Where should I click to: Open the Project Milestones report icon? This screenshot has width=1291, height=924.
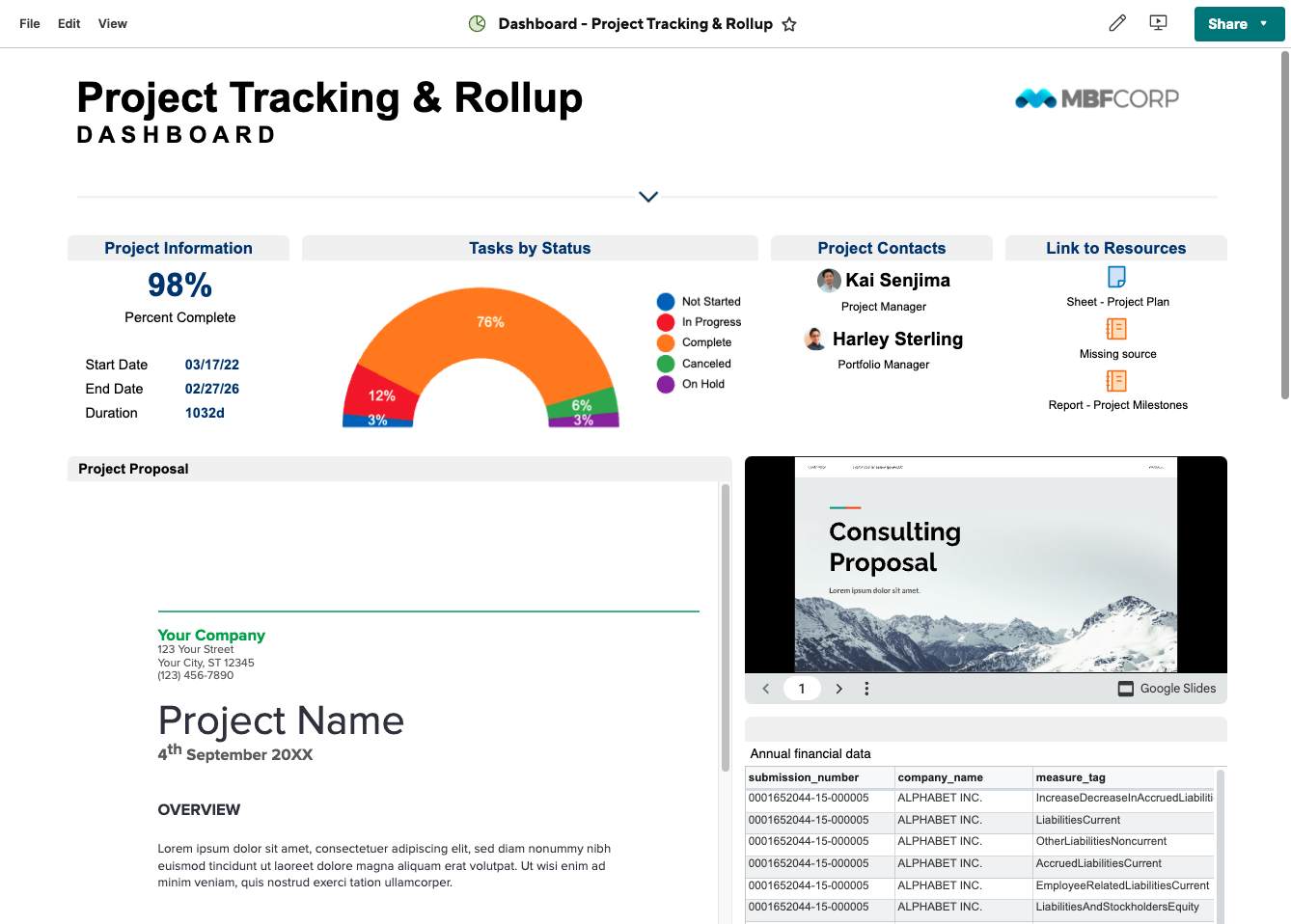[x=1116, y=381]
